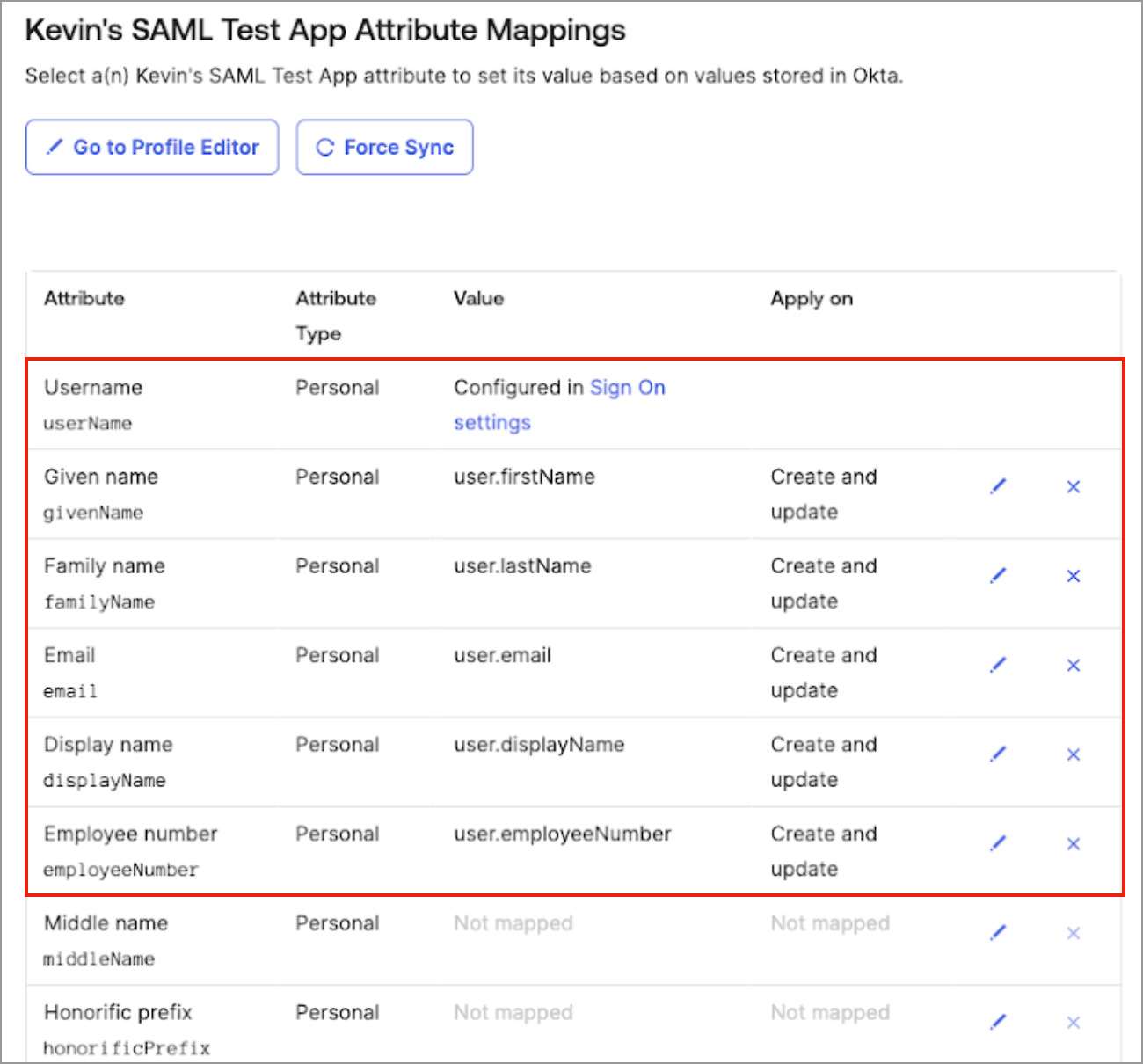Click the familyName variable text
Screen dimensions: 1143x1064
click(99, 602)
